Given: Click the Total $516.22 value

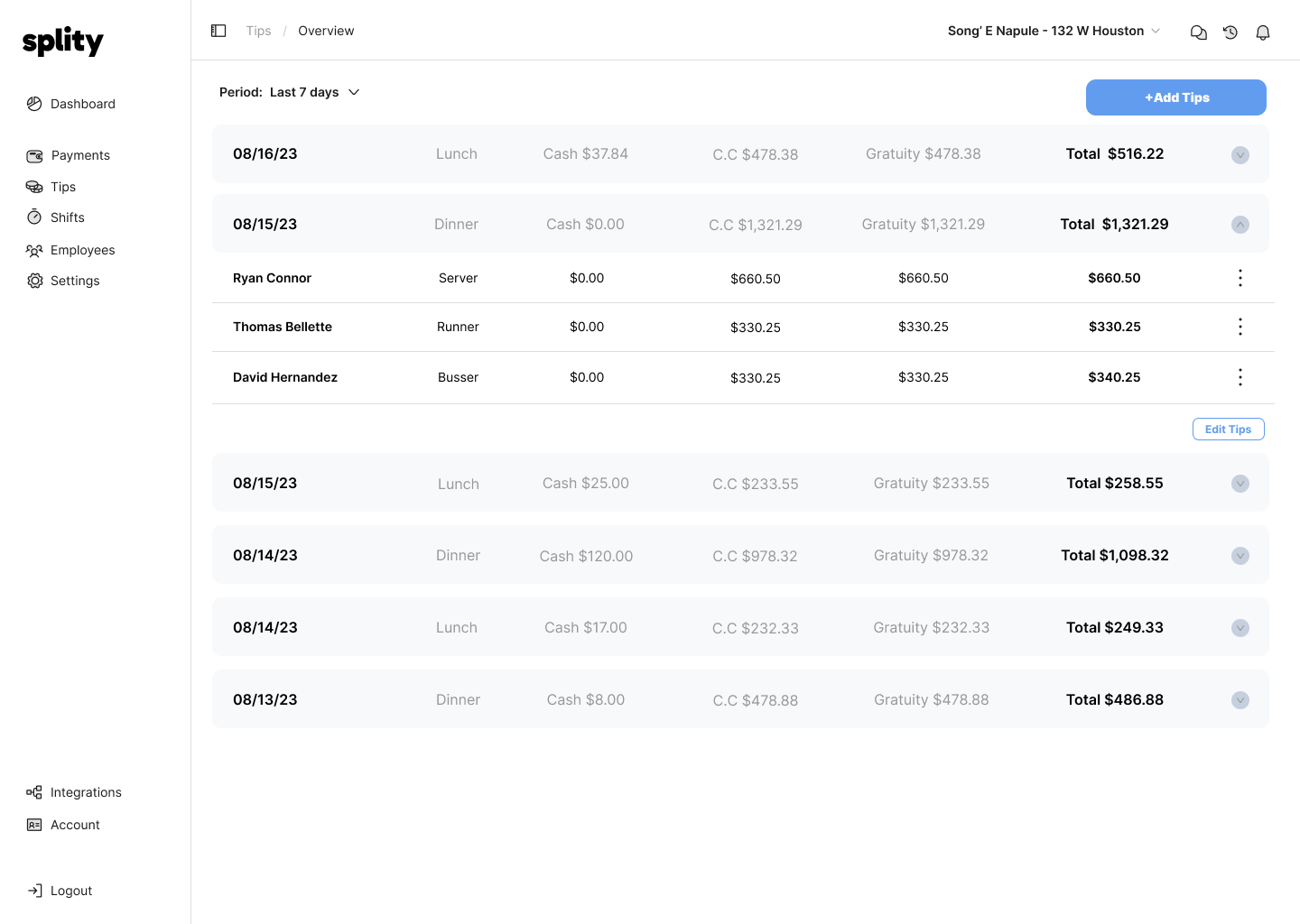Looking at the screenshot, I should point(1115,153).
